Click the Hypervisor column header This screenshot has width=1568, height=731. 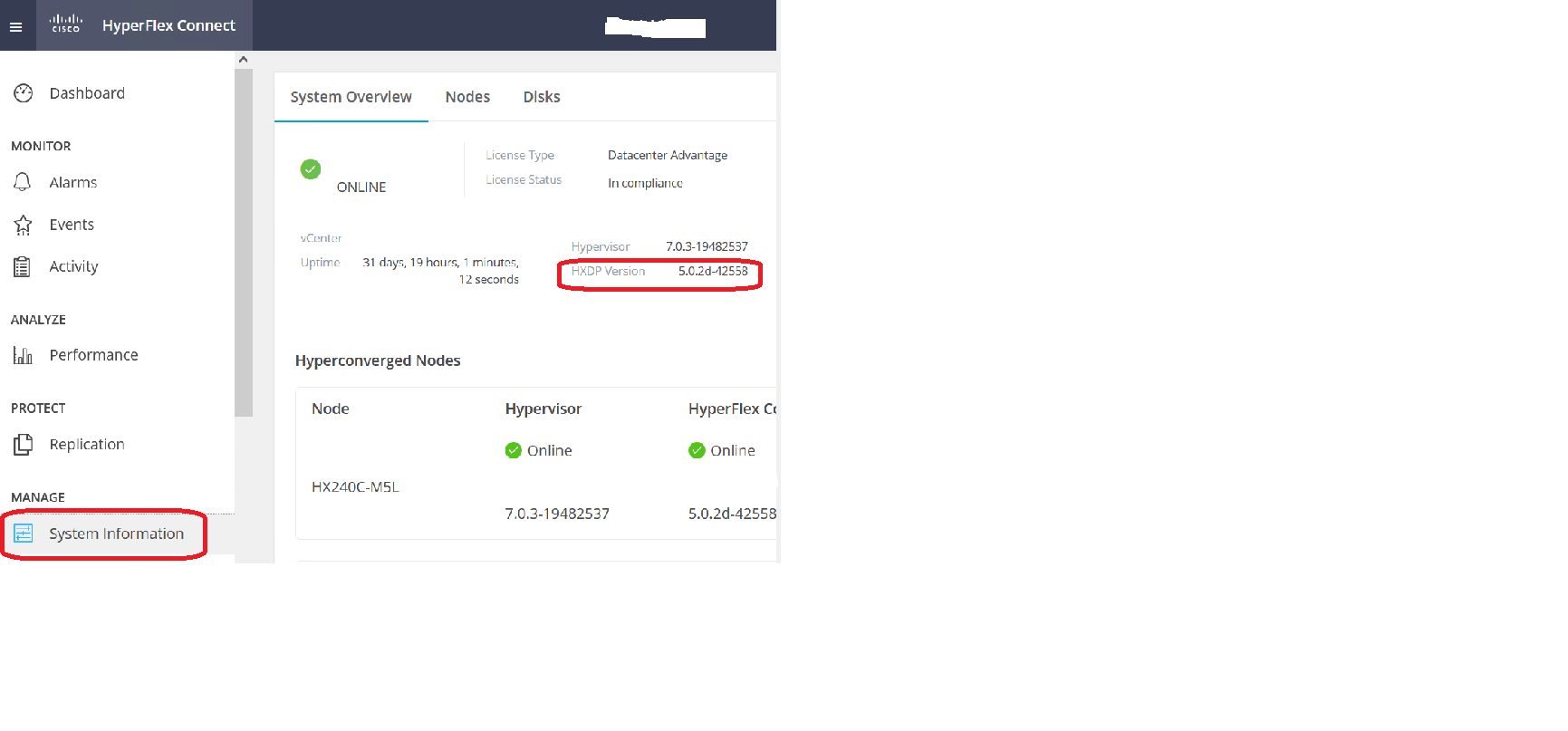pos(544,409)
